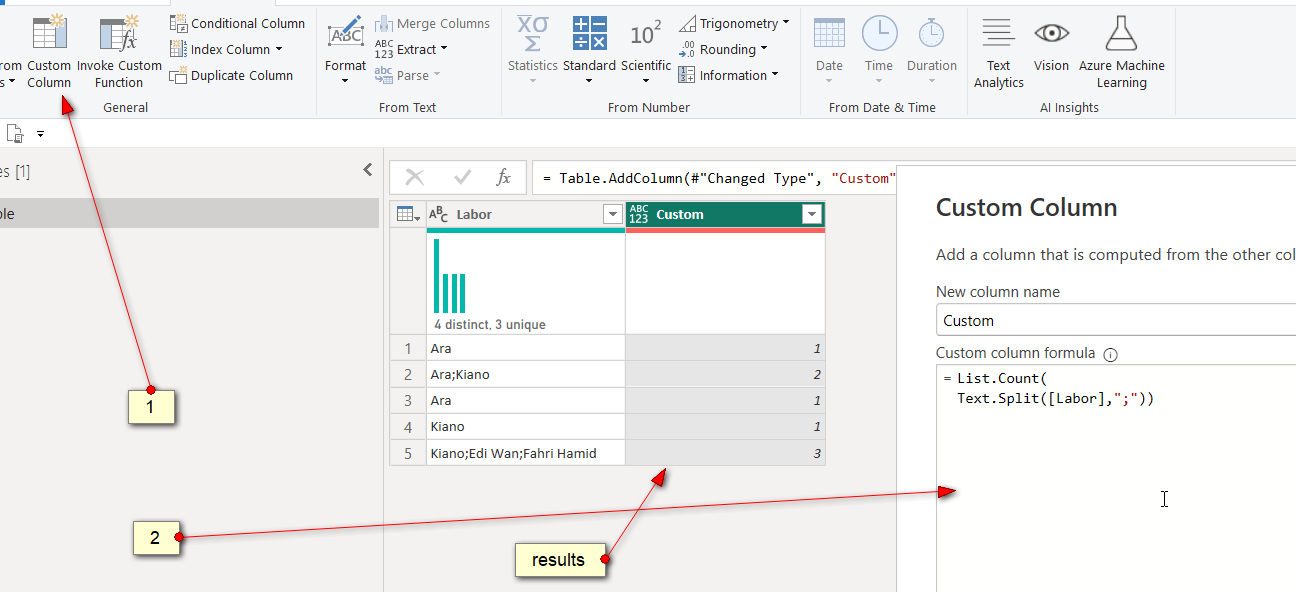Click the fx formula icon

[504, 178]
